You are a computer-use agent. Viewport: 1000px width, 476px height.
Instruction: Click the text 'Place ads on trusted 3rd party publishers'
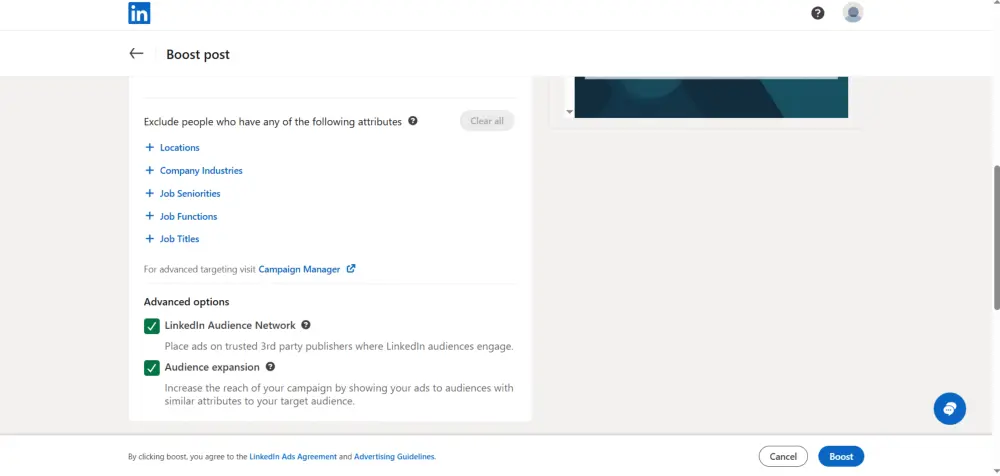click(x=255, y=346)
